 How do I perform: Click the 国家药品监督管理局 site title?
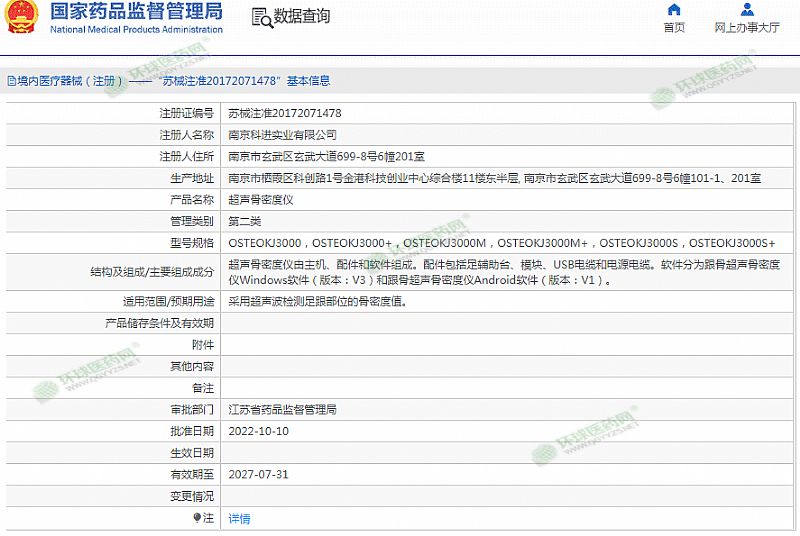pyautogui.click(x=136, y=13)
